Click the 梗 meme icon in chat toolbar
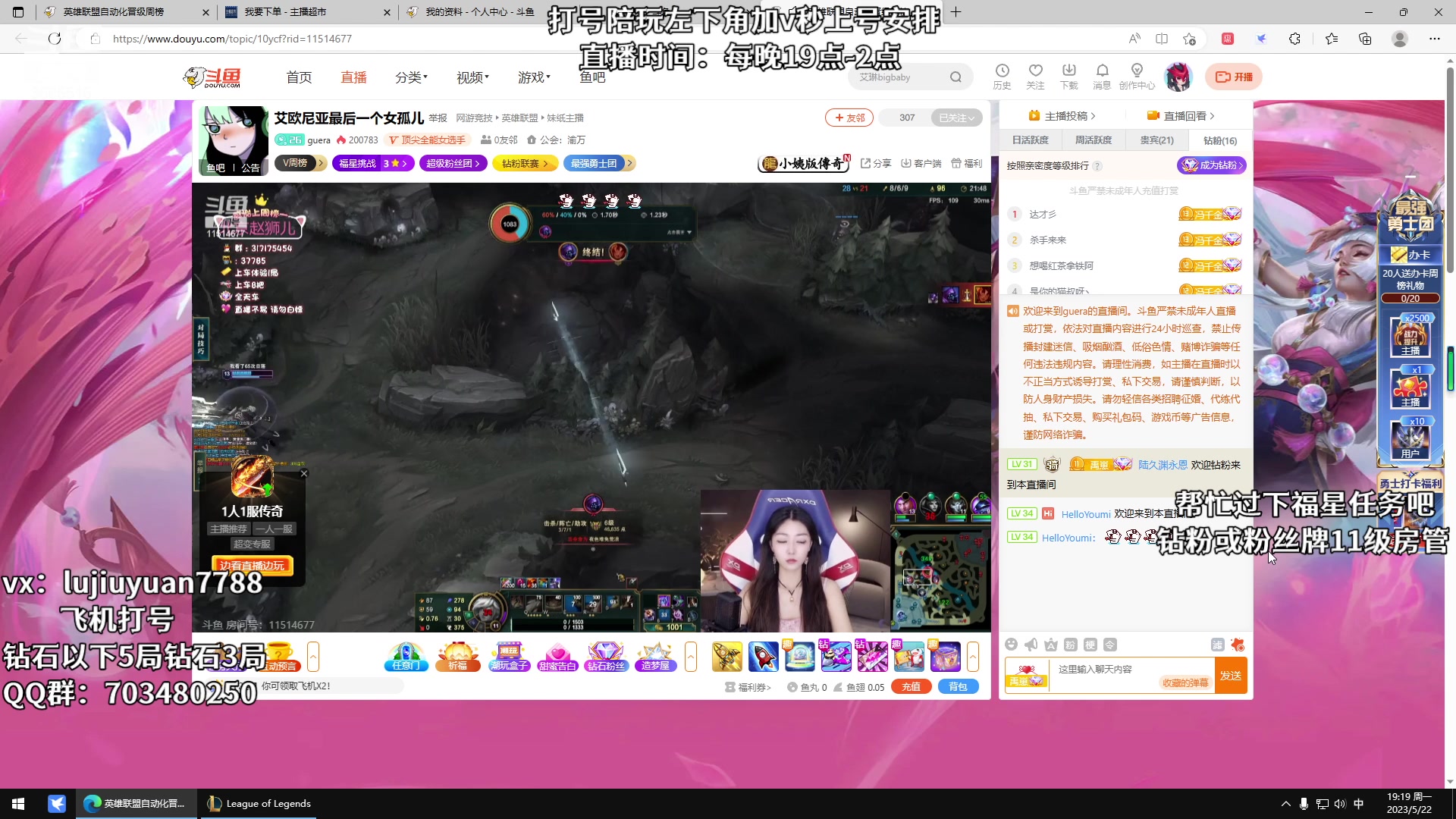The image size is (1456, 819). tap(1090, 645)
